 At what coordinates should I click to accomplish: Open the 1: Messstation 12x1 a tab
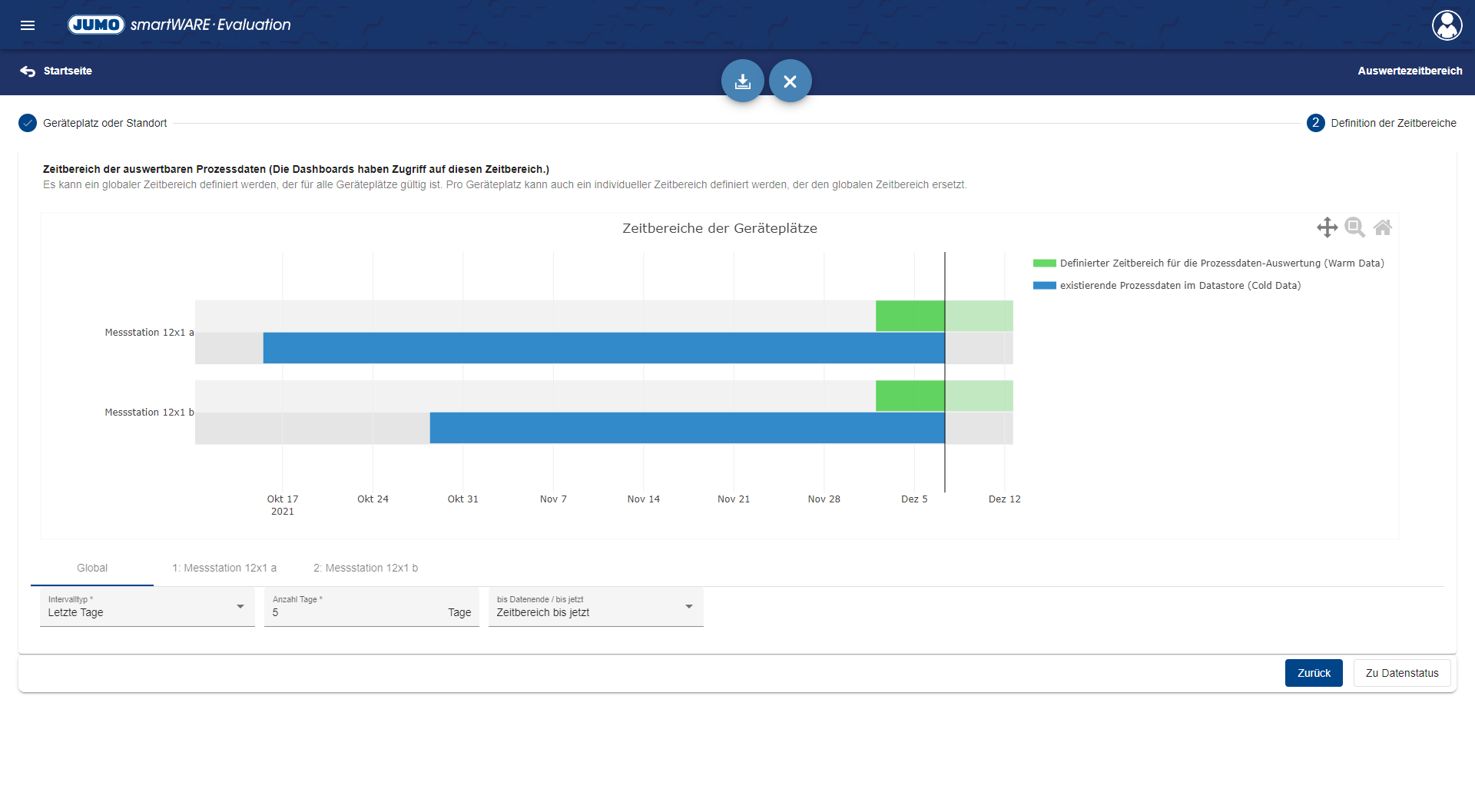click(224, 568)
